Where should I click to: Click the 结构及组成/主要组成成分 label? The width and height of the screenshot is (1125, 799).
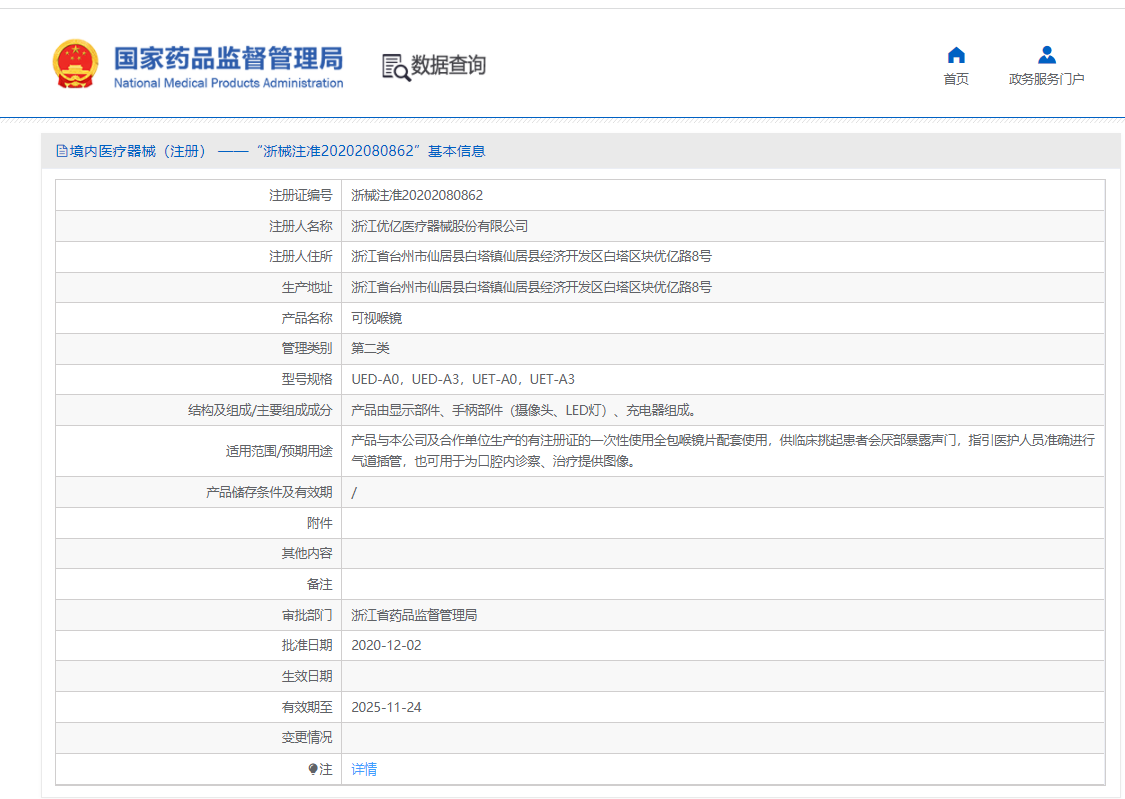260,410
